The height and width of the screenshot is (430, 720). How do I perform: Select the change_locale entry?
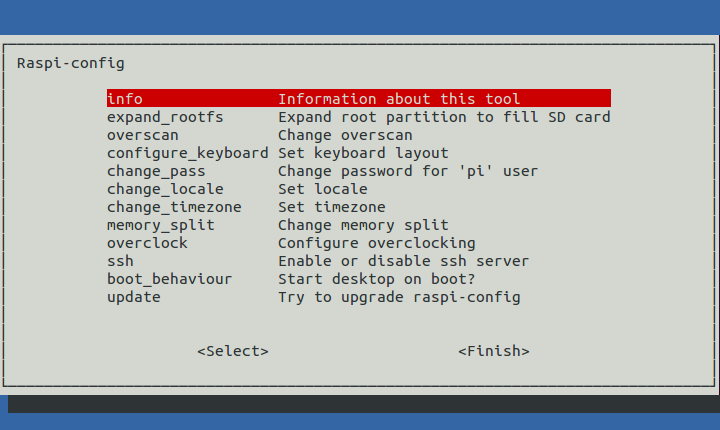[x=359, y=189]
